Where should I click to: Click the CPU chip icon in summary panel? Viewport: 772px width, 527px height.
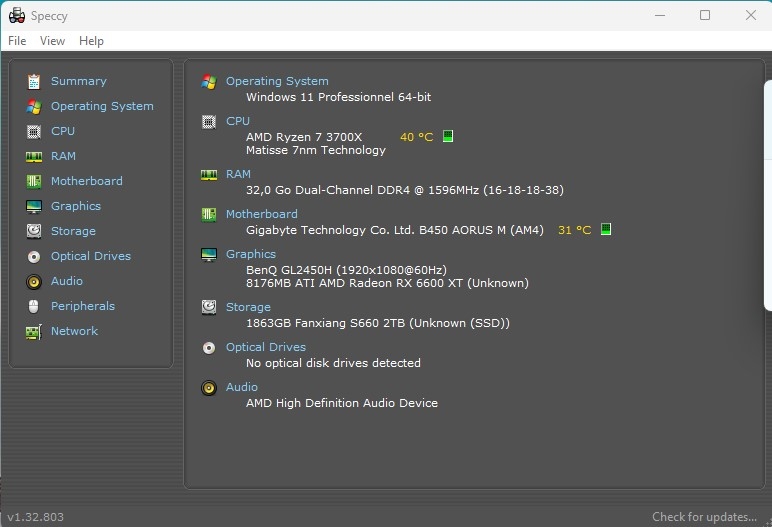[209, 122]
